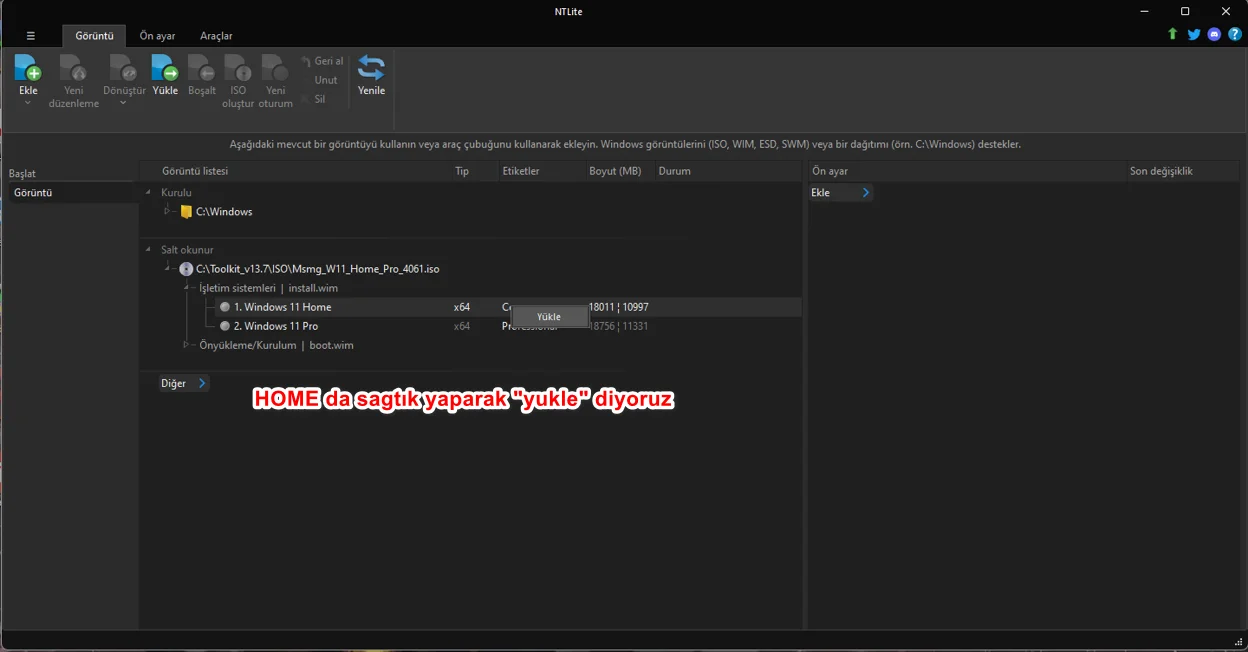Click the Boşalt (unload) toolbar icon
This screenshot has width=1248, height=652.
[202, 68]
